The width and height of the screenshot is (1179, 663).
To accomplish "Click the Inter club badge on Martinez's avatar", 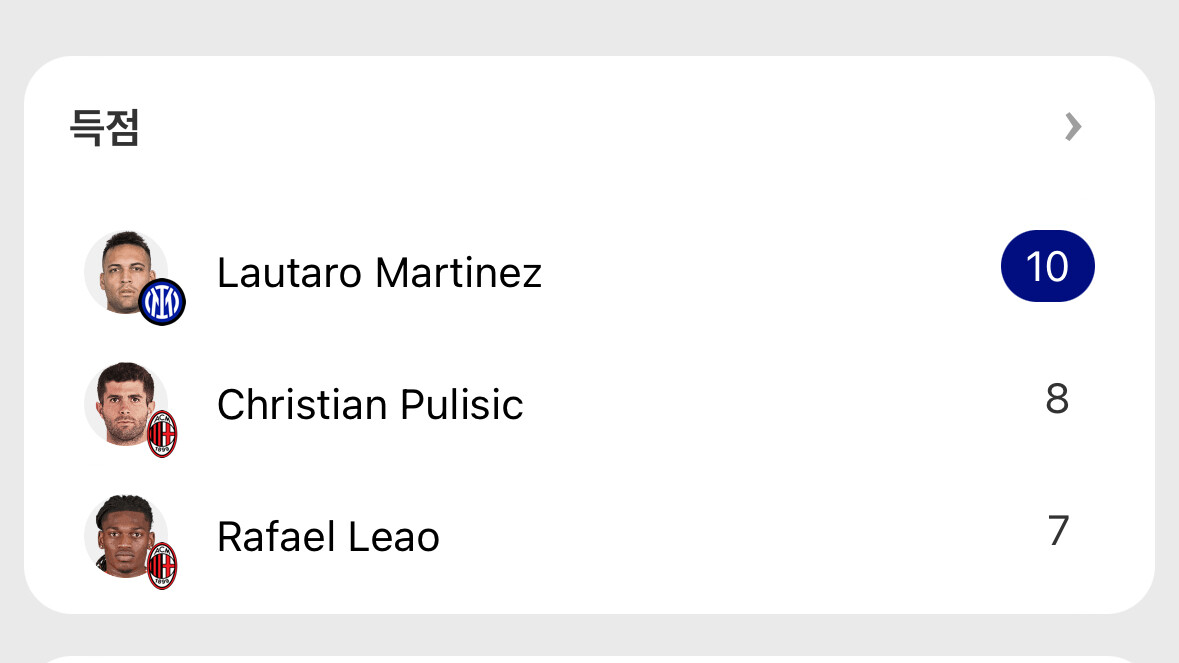I will click(162, 302).
